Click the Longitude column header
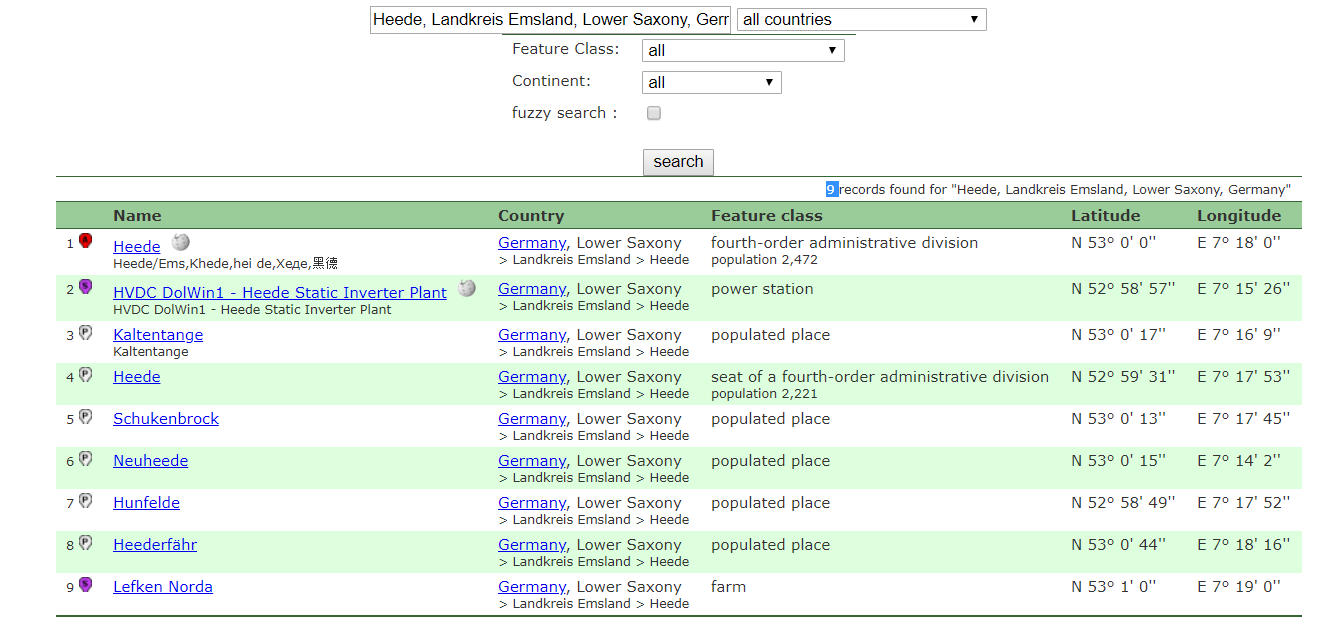Viewport: 1331px width, 630px height. point(1239,215)
